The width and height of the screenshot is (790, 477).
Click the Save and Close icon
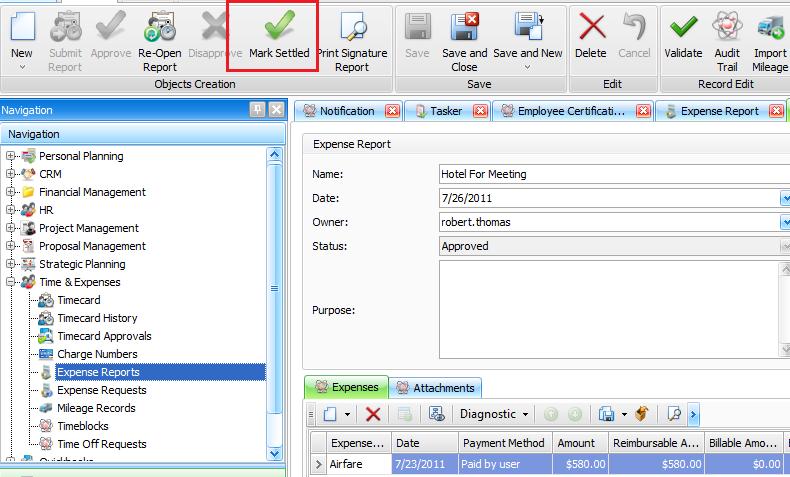464,26
